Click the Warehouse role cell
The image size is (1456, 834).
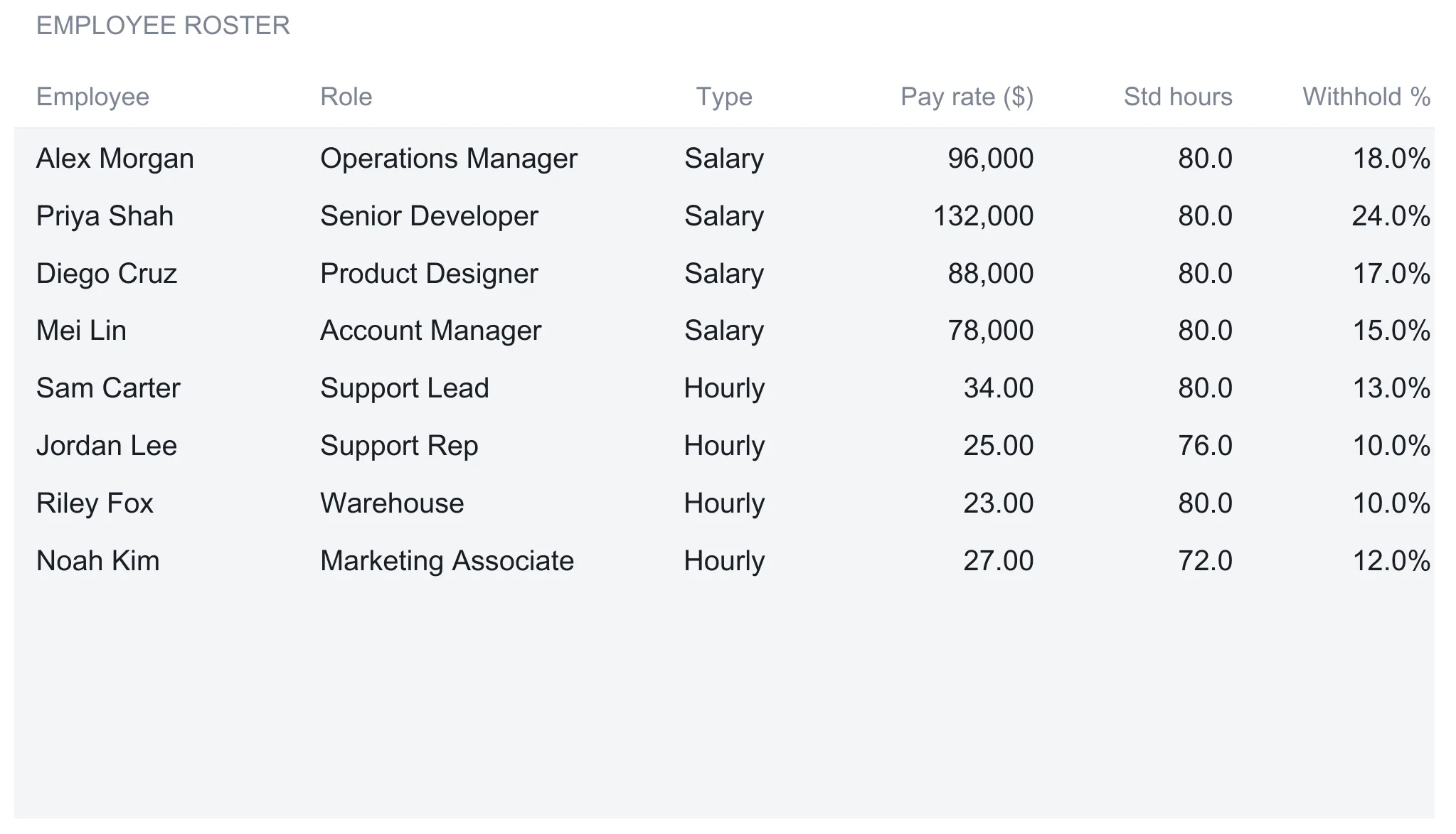coord(392,503)
